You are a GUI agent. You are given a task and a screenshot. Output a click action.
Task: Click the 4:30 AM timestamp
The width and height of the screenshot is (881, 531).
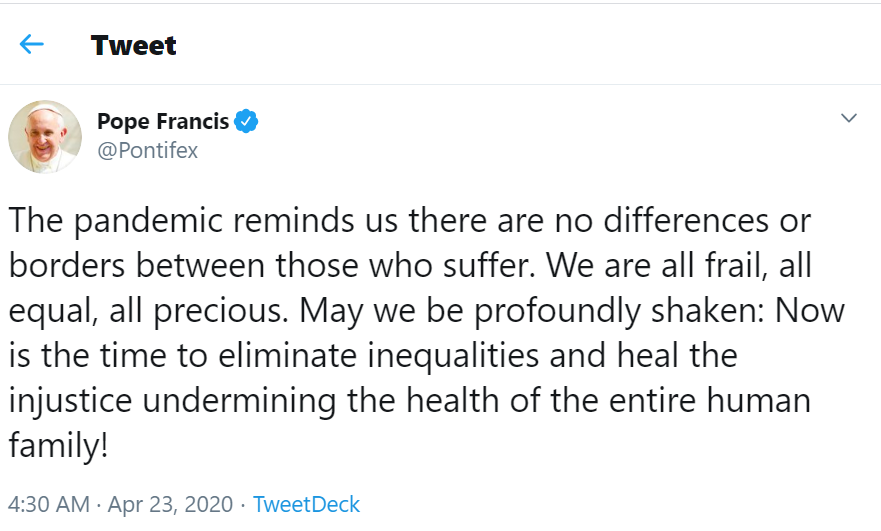47,504
